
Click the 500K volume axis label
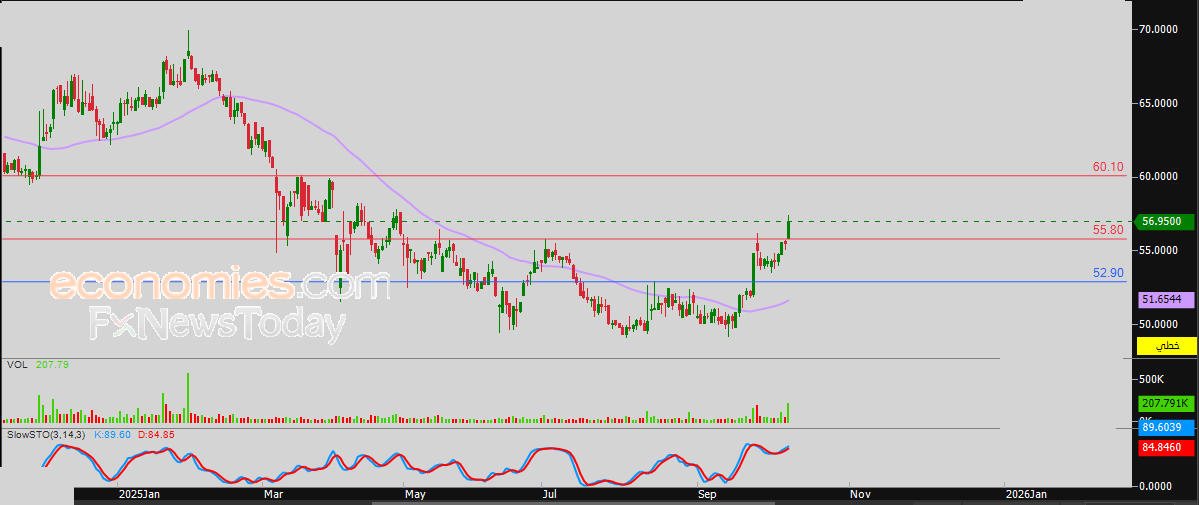pyautogui.click(x=1152, y=380)
